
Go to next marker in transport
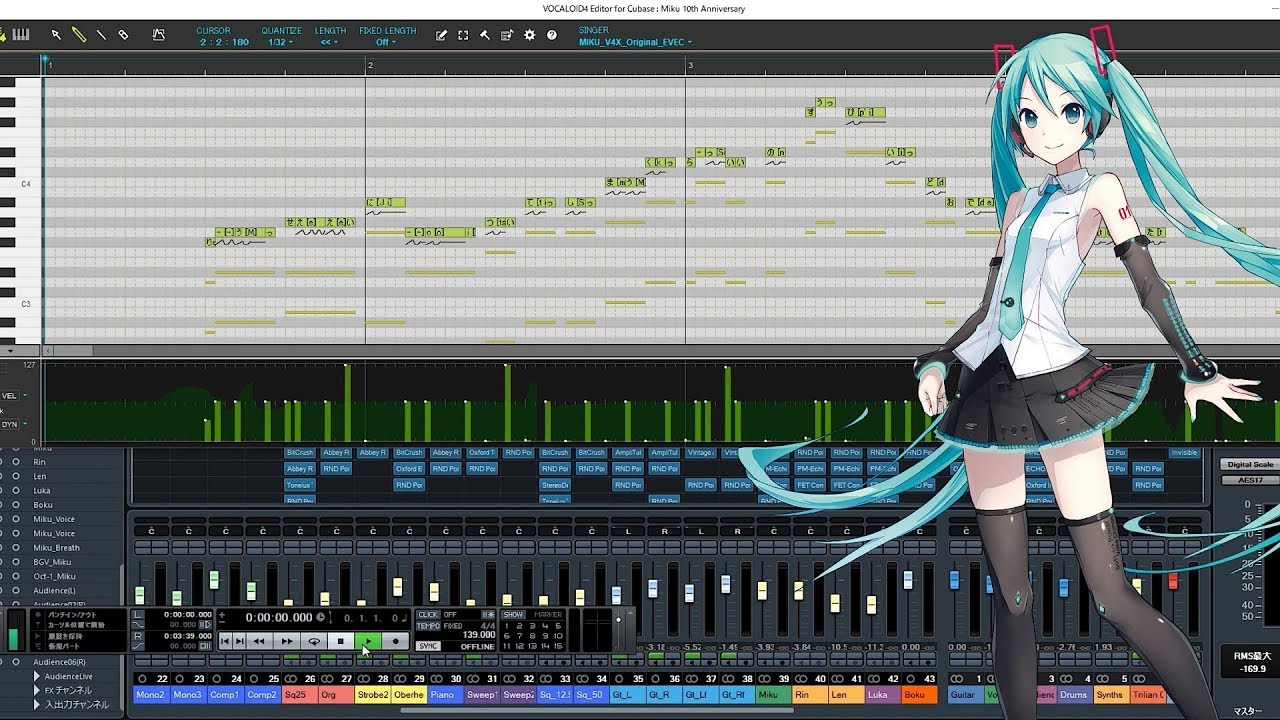tap(239, 641)
